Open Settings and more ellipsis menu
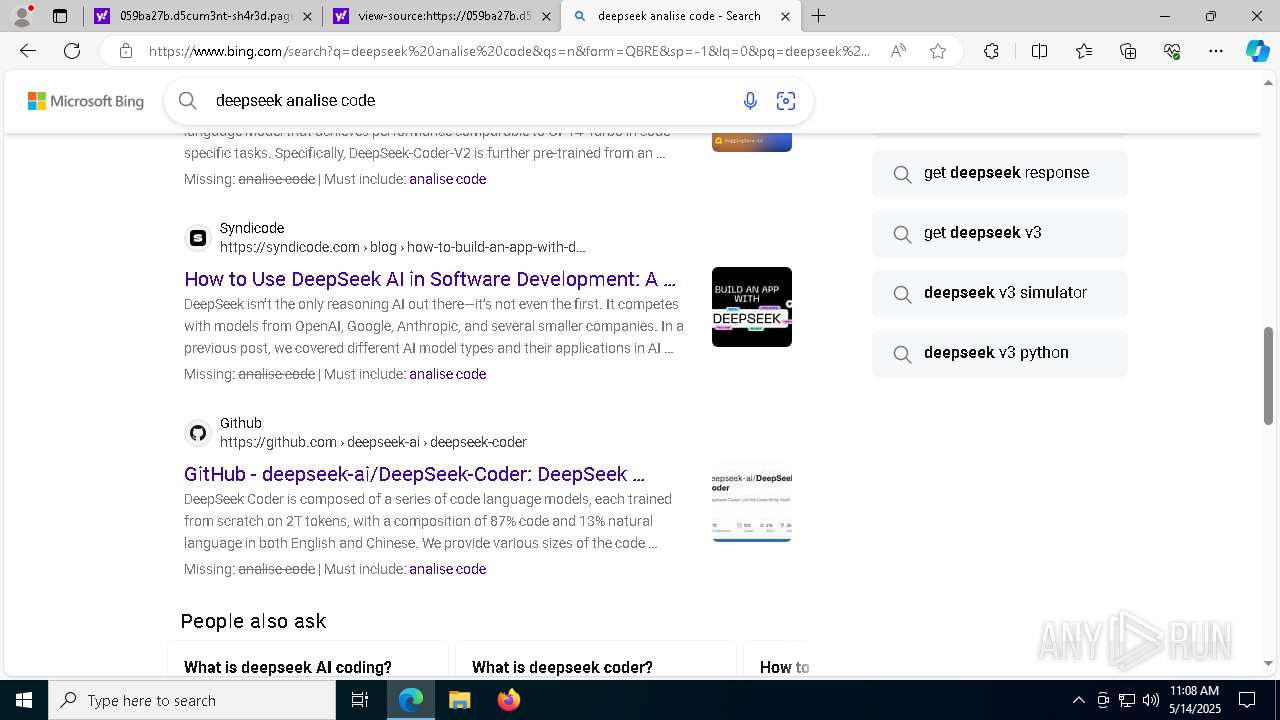Viewport: 1280px width, 720px height. pyautogui.click(x=1216, y=51)
